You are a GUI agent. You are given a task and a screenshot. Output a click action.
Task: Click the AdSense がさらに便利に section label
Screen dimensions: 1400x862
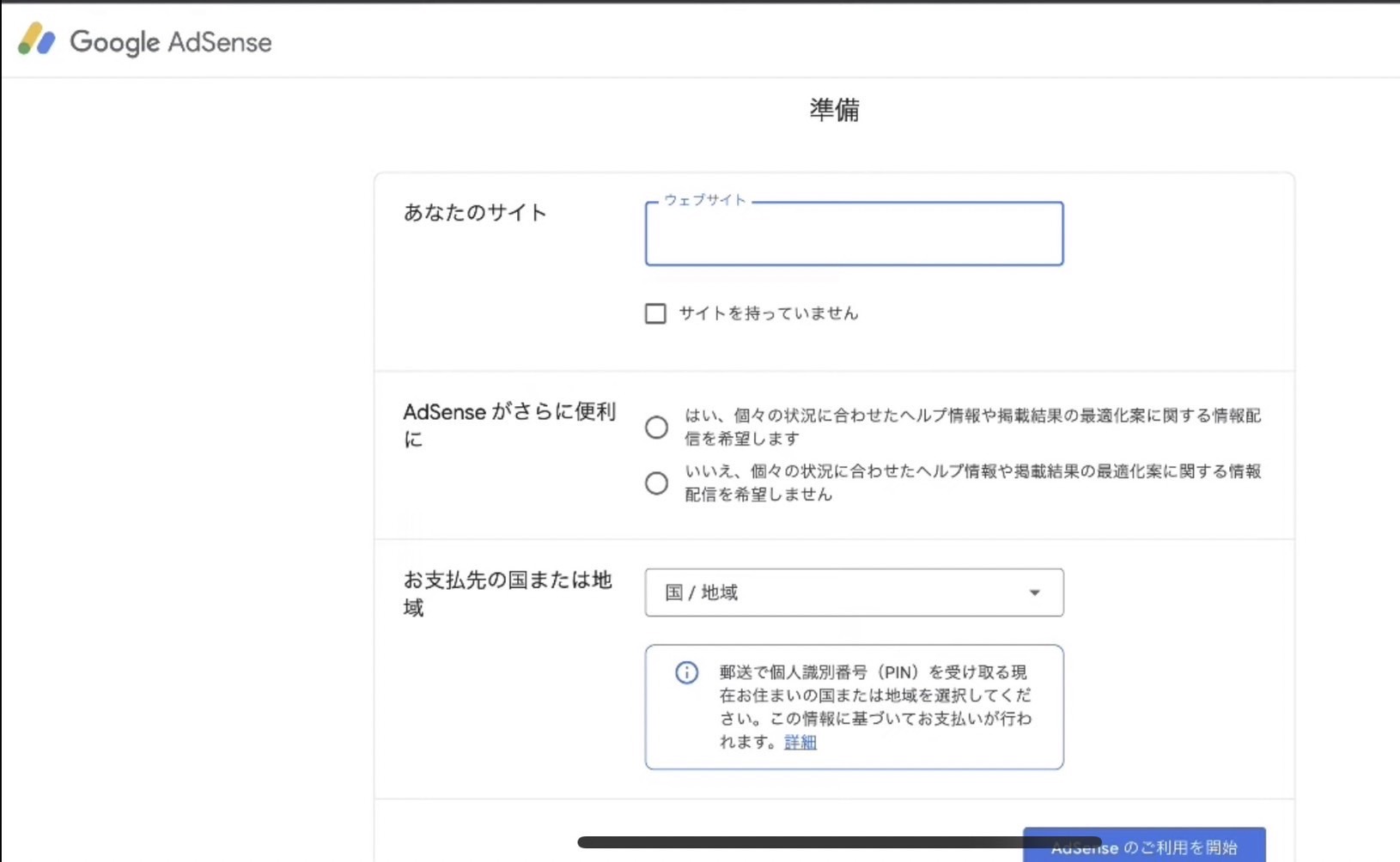click(x=509, y=425)
